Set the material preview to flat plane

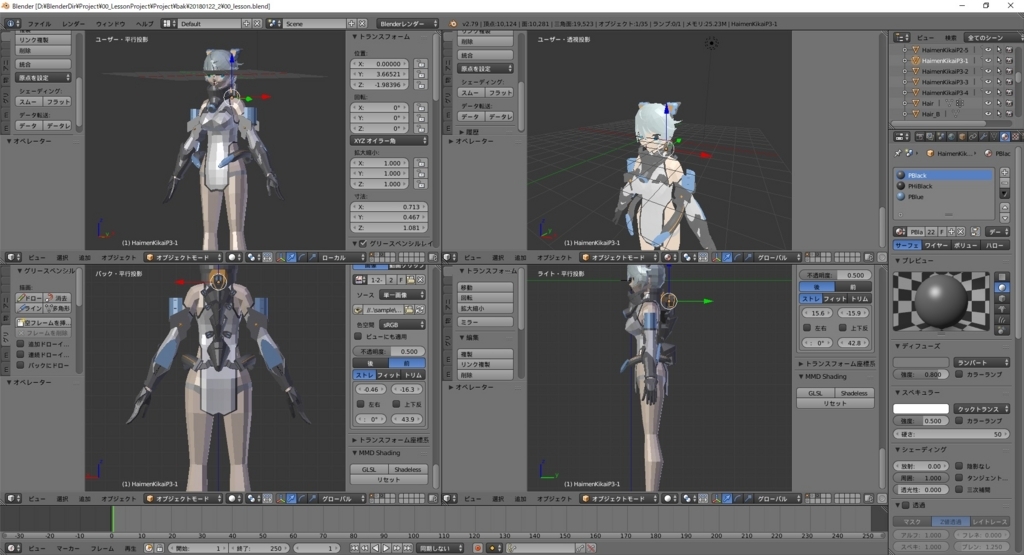click(x=1002, y=276)
